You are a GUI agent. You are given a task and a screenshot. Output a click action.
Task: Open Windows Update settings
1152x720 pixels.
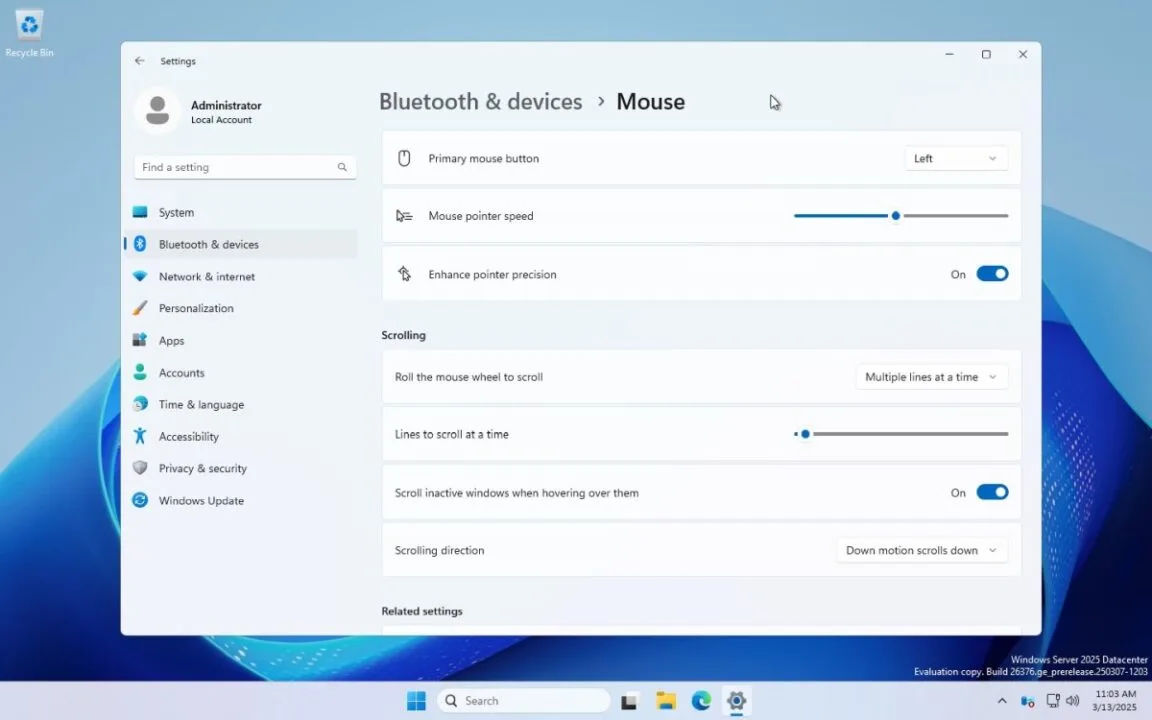(201, 500)
